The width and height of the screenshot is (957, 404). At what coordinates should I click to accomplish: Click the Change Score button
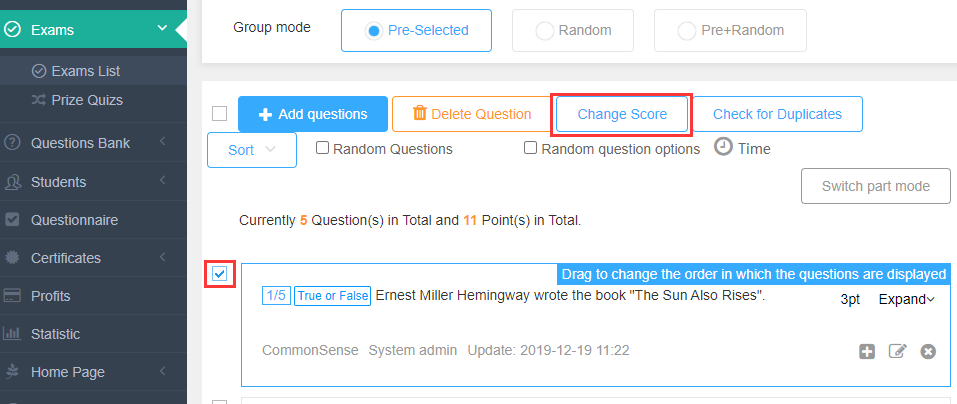point(622,114)
